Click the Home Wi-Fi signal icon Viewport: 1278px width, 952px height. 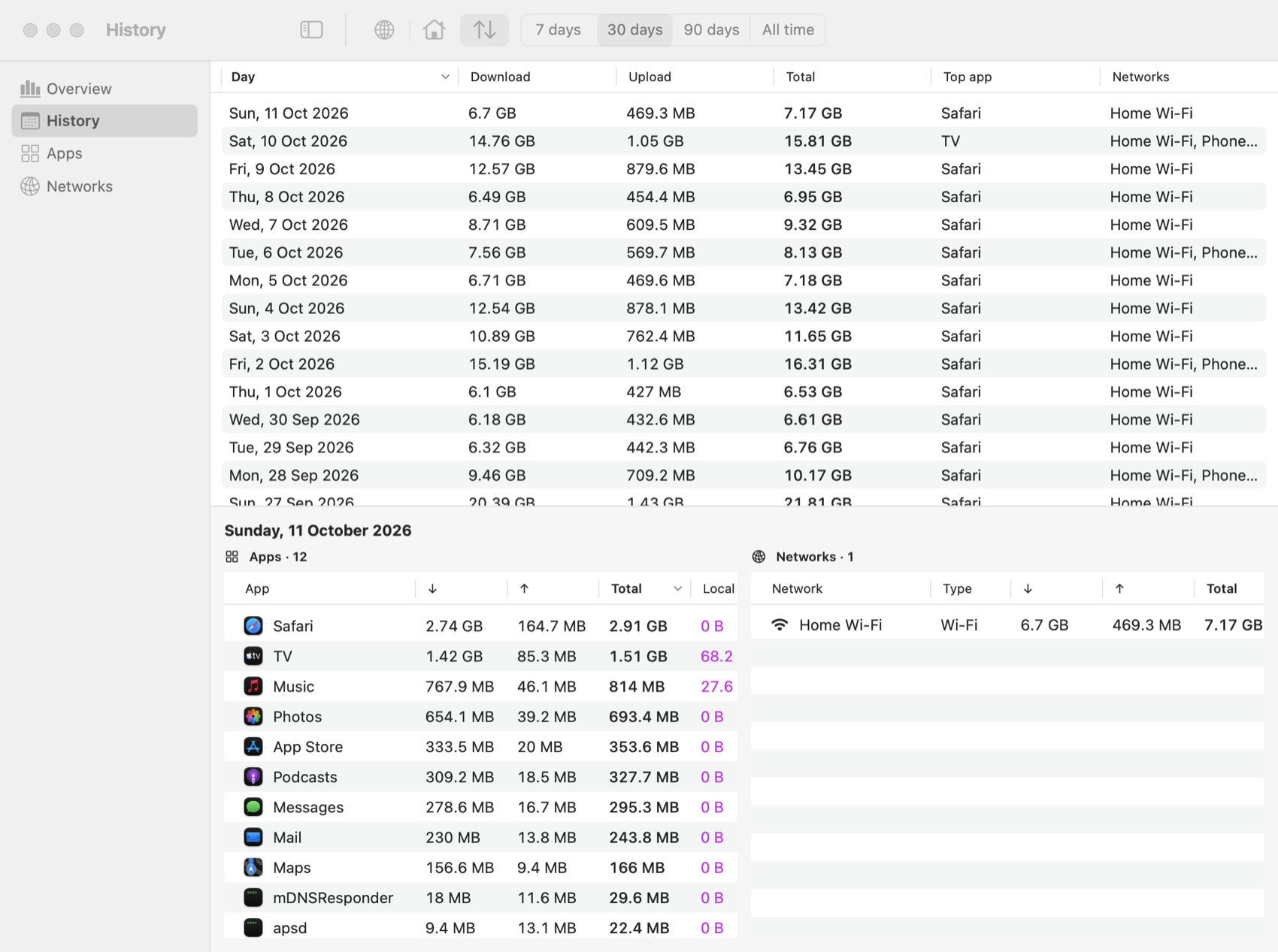780,625
